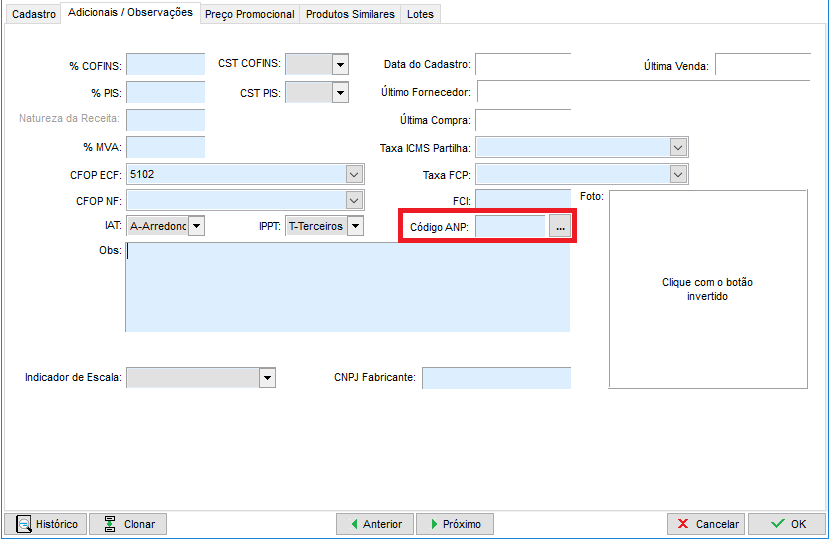Open the Preço Promocional tab
830x540 pixels.
click(x=250, y=14)
